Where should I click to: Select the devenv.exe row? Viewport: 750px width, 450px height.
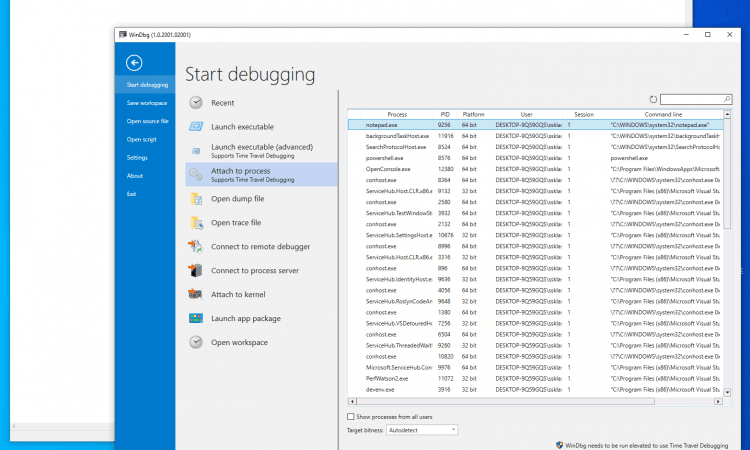click(x=535, y=389)
